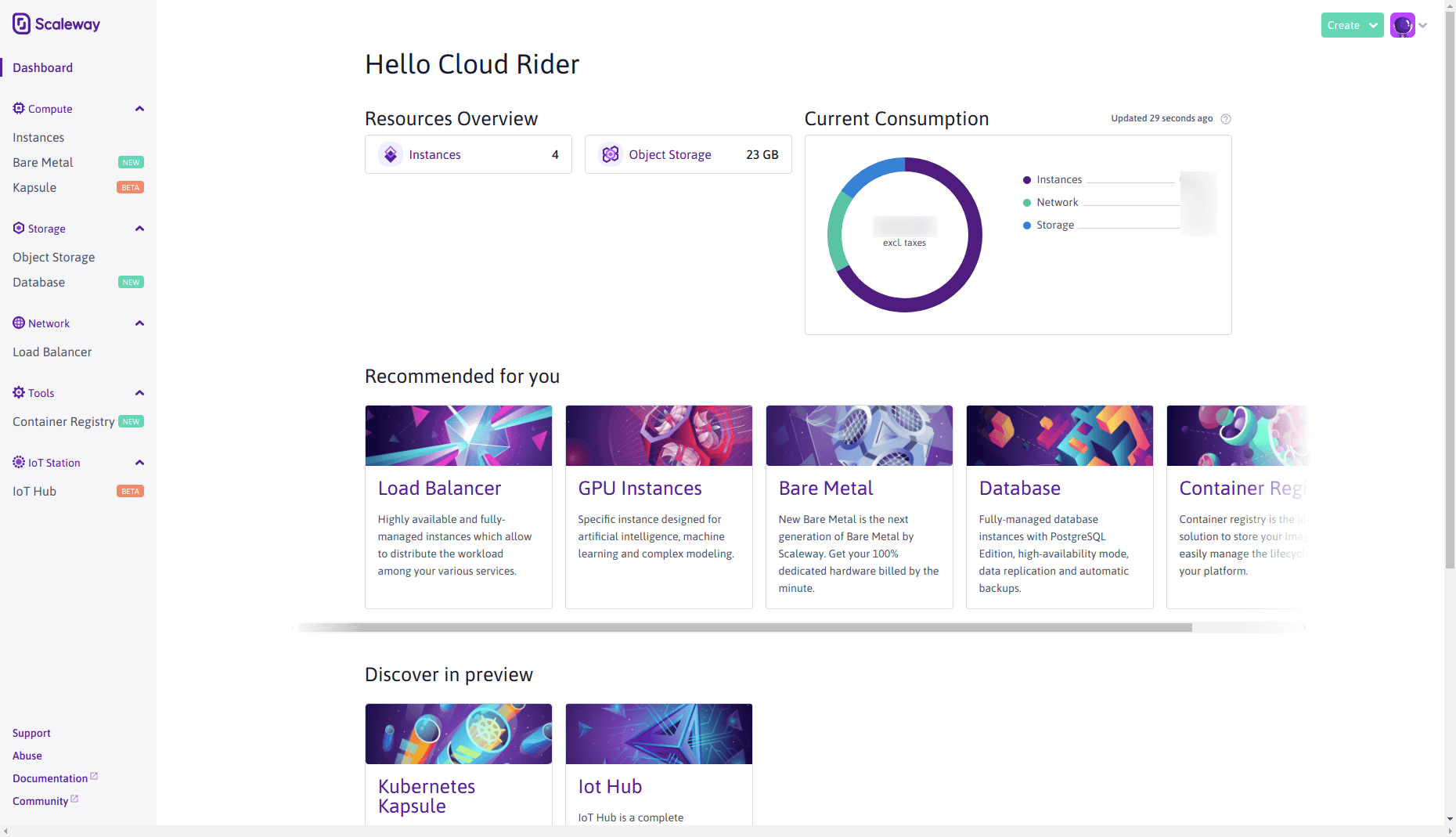
Task: Collapse the Tools section chevron
Action: coord(139,393)
